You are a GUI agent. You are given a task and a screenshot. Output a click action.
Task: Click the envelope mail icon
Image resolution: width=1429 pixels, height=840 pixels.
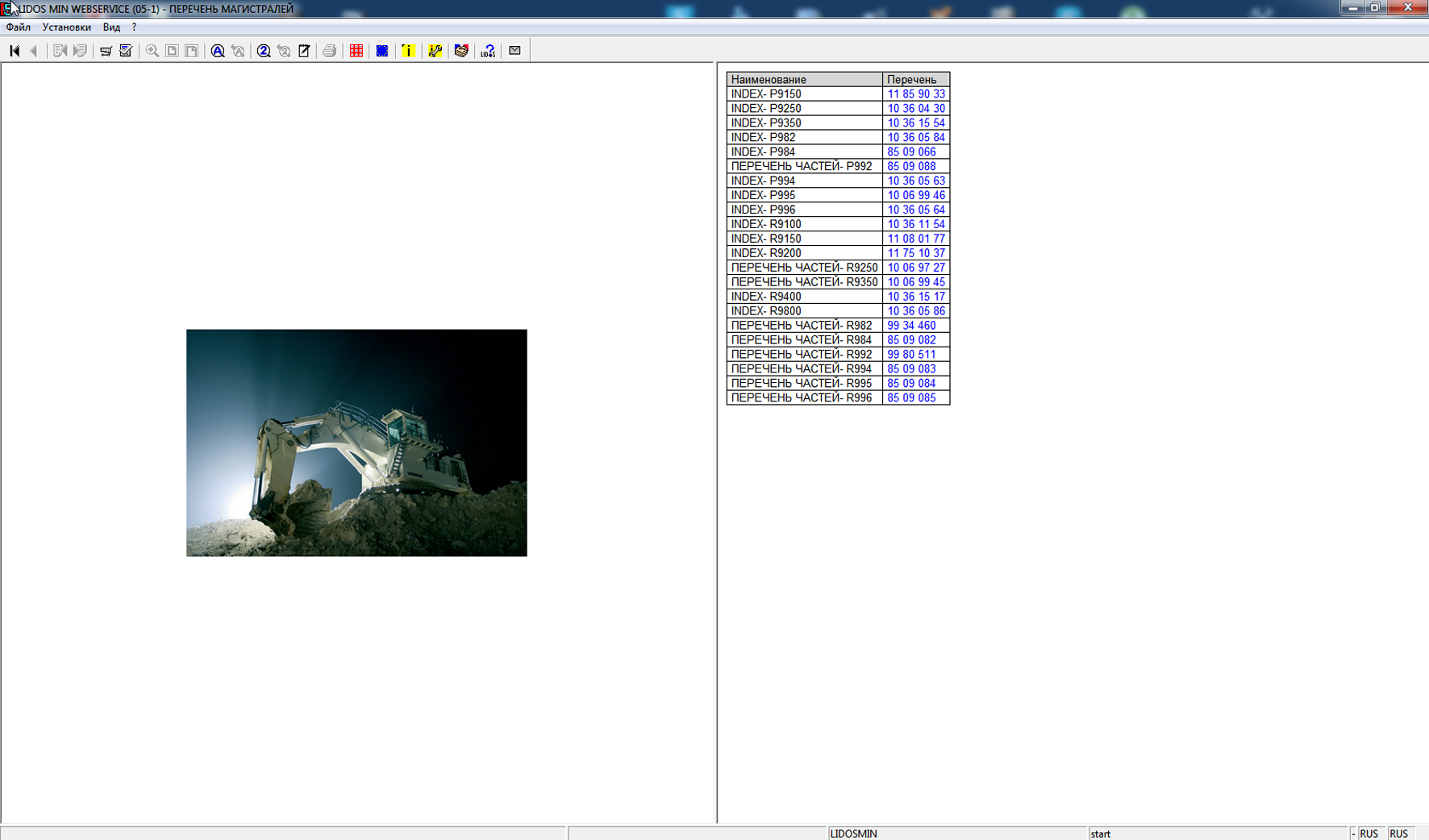point(515,51)
